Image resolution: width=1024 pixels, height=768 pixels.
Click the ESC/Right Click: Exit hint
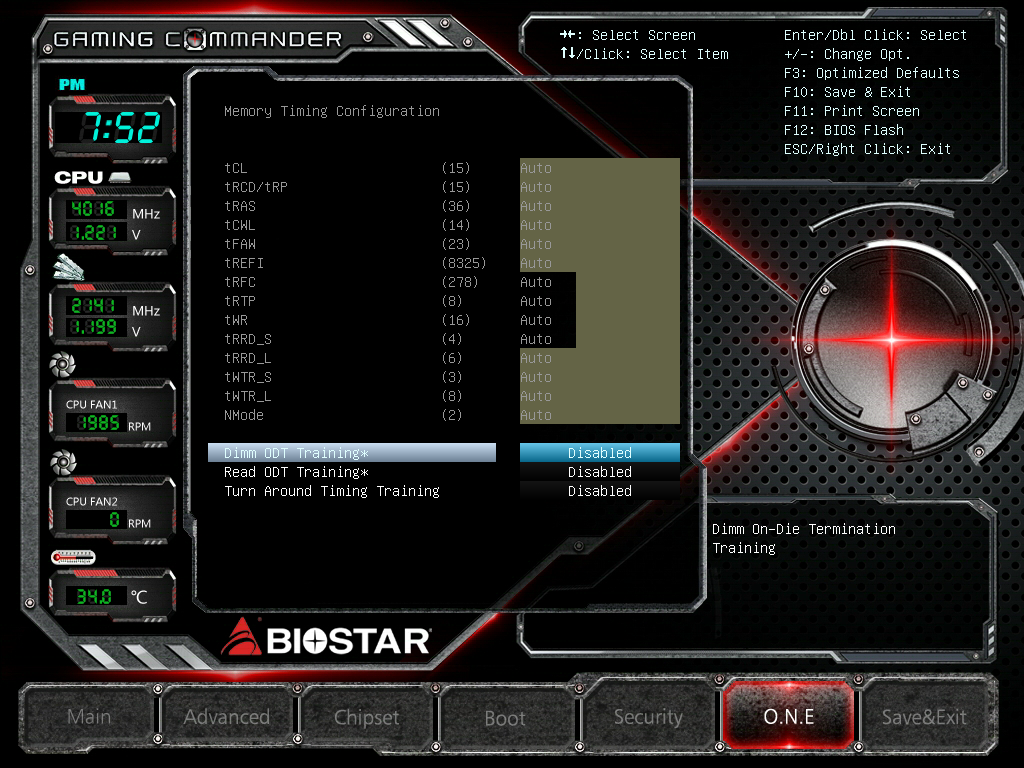867,149
